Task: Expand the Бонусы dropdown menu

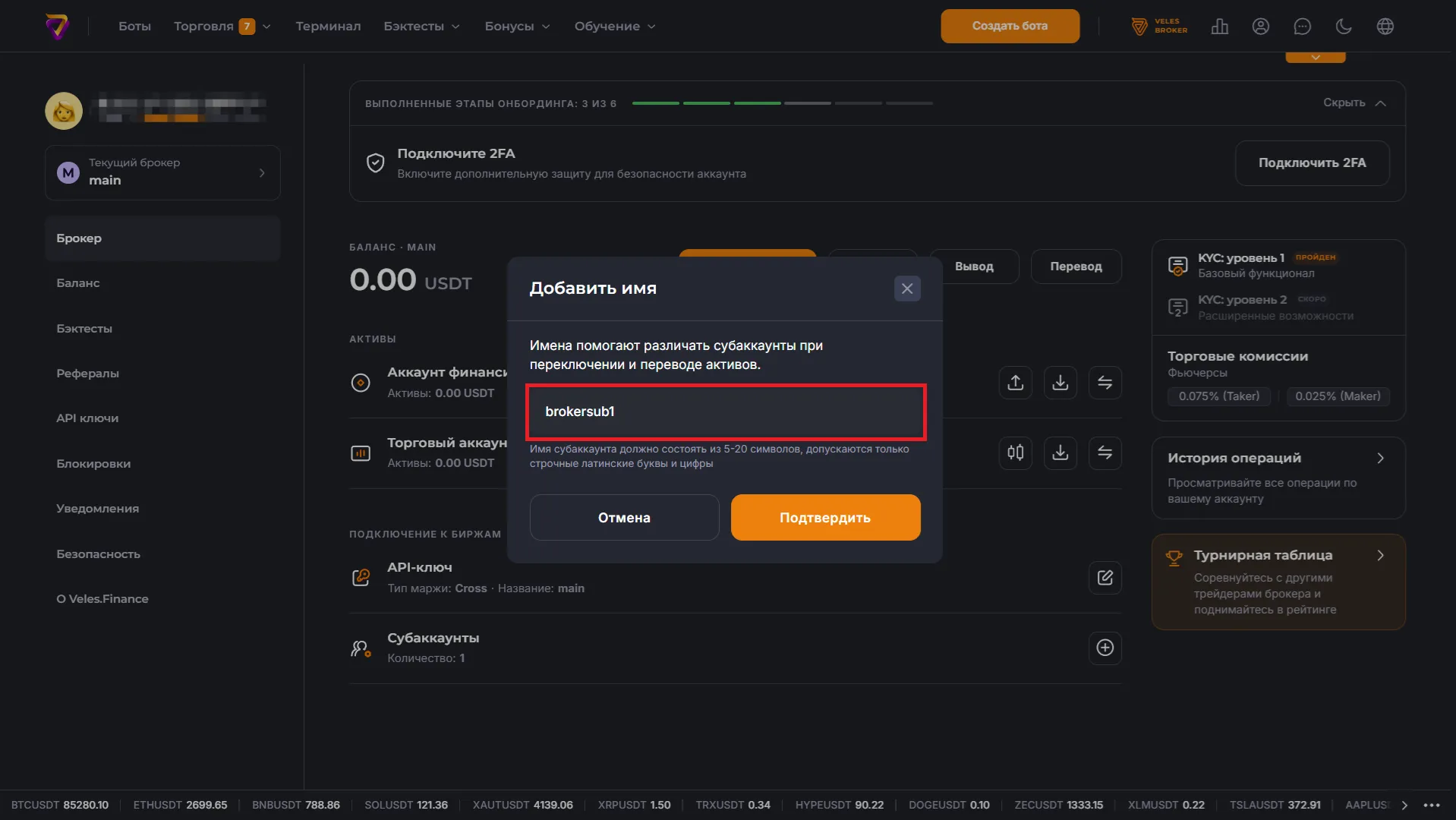Action: [518, 27]
